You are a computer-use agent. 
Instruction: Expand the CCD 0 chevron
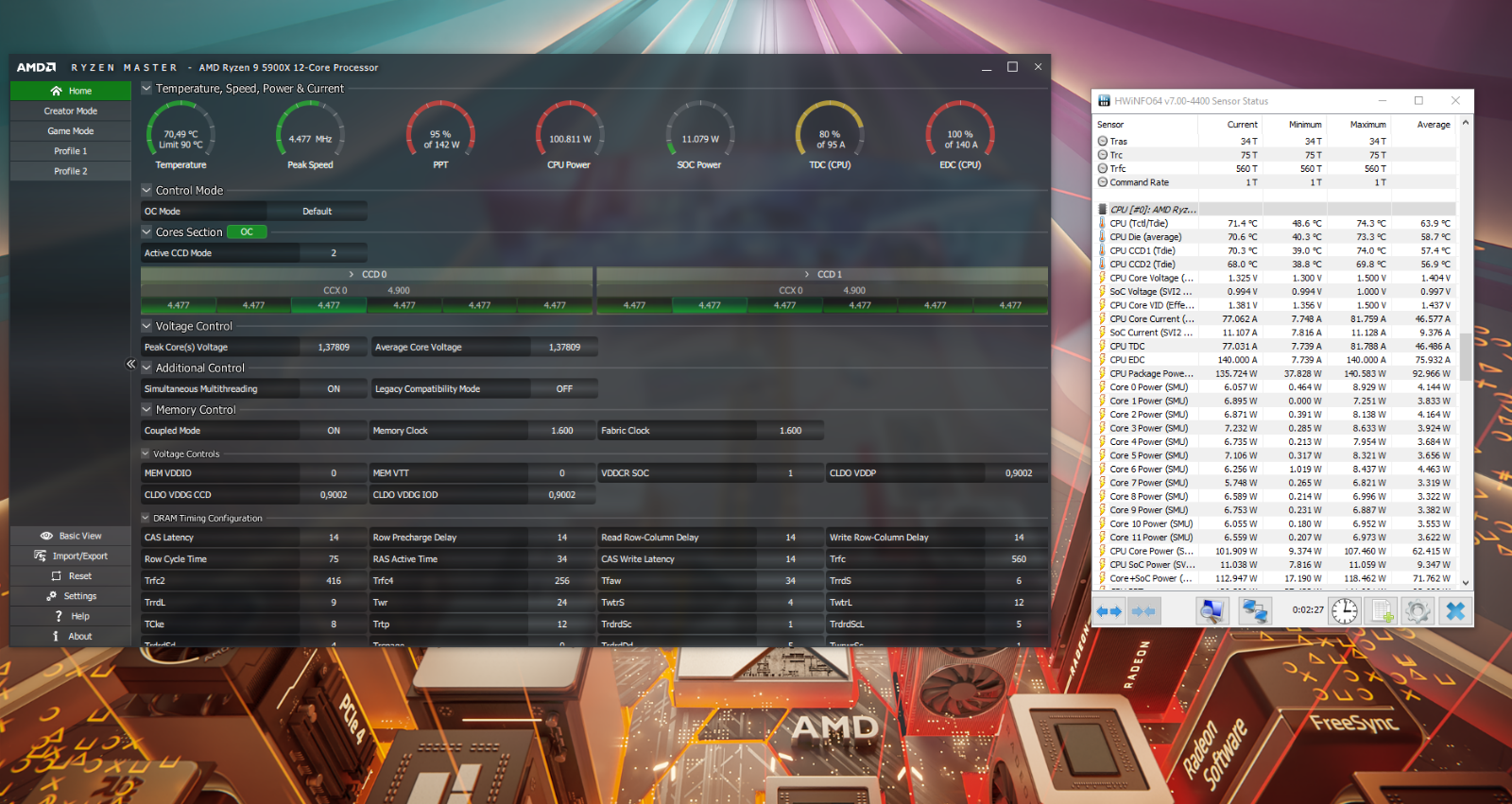pyautogui.click(x=352, y=274)
